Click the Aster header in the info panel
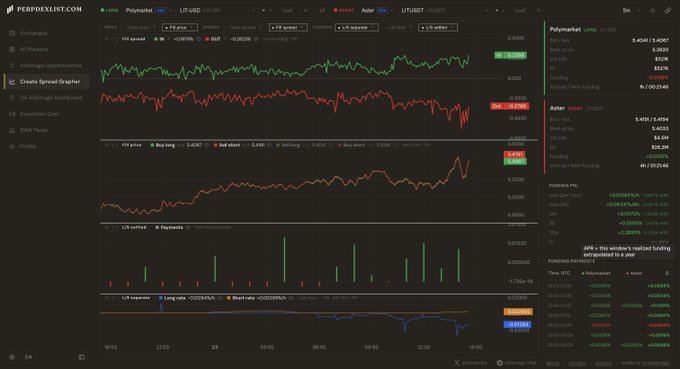This screenshot has width=680, height=369. point(557,108)
